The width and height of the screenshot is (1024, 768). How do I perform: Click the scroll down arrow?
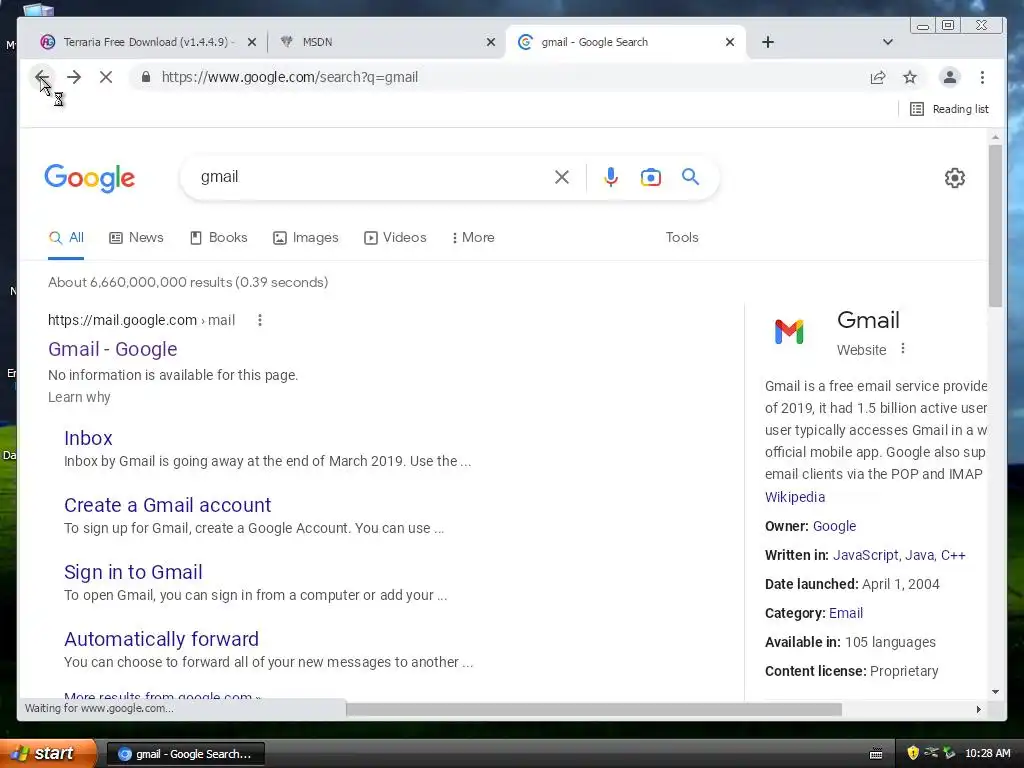[x=995, y=692]
